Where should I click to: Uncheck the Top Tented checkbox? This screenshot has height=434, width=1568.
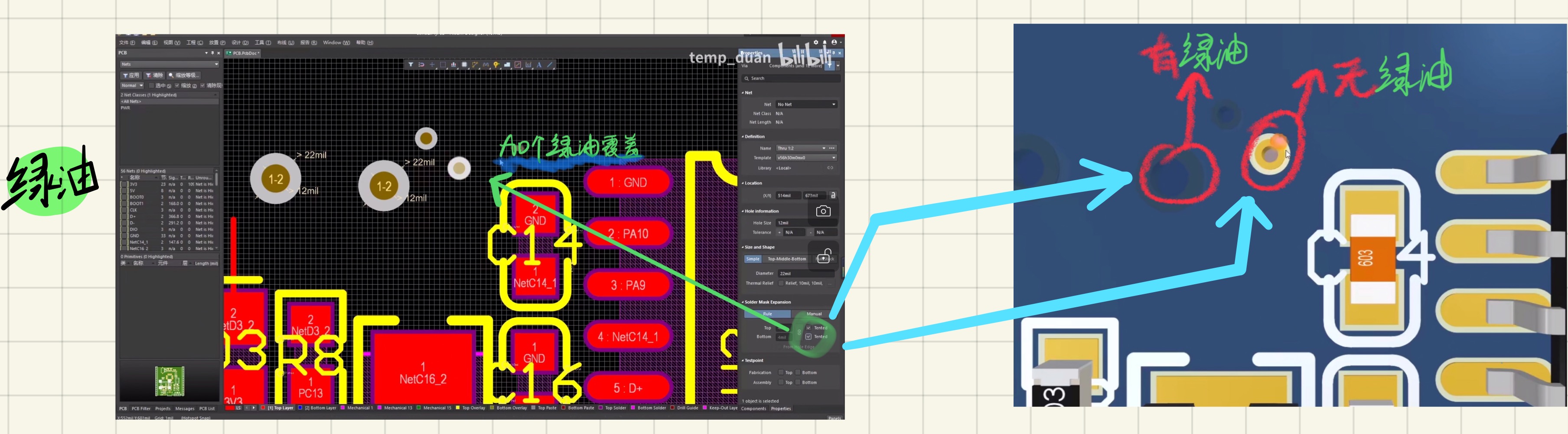click(x=808, y=328)
